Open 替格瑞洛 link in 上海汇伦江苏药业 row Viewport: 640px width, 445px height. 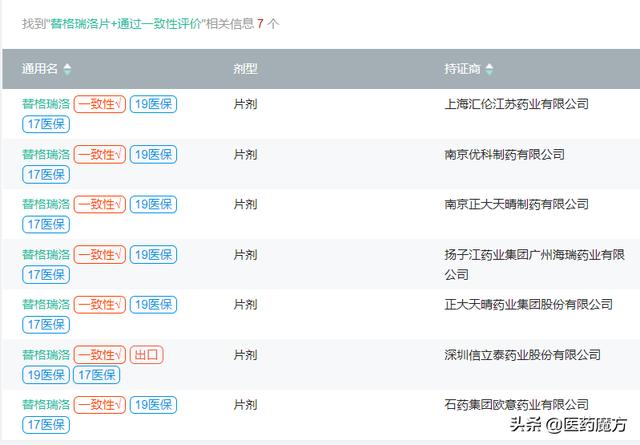coord(46,104)
